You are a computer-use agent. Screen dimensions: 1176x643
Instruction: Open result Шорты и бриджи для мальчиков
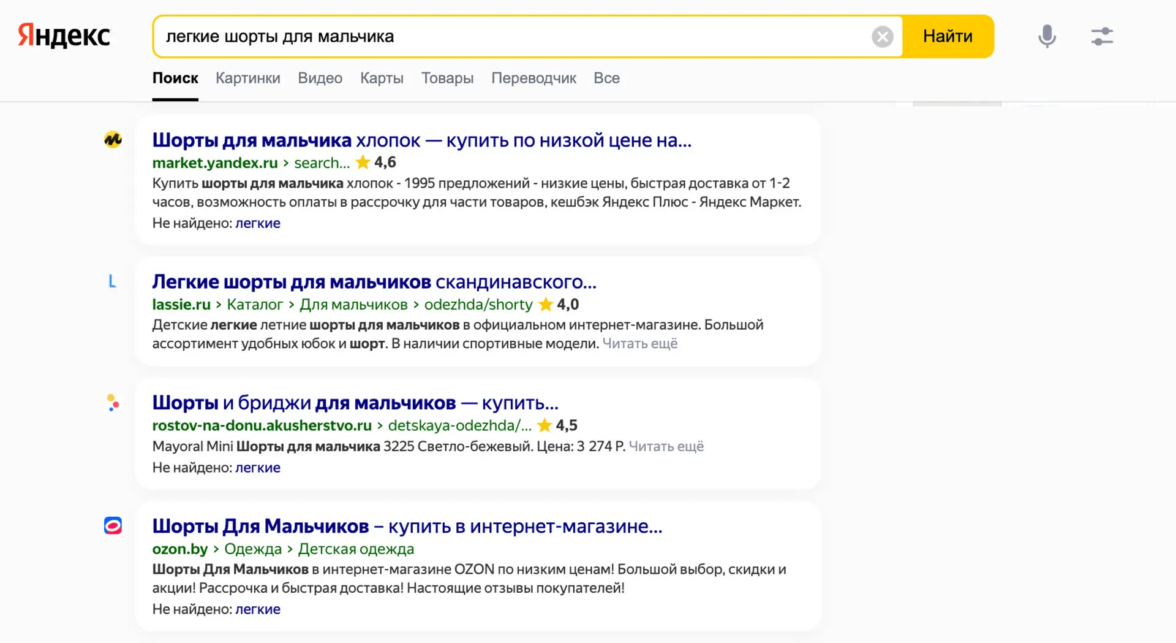356,403
